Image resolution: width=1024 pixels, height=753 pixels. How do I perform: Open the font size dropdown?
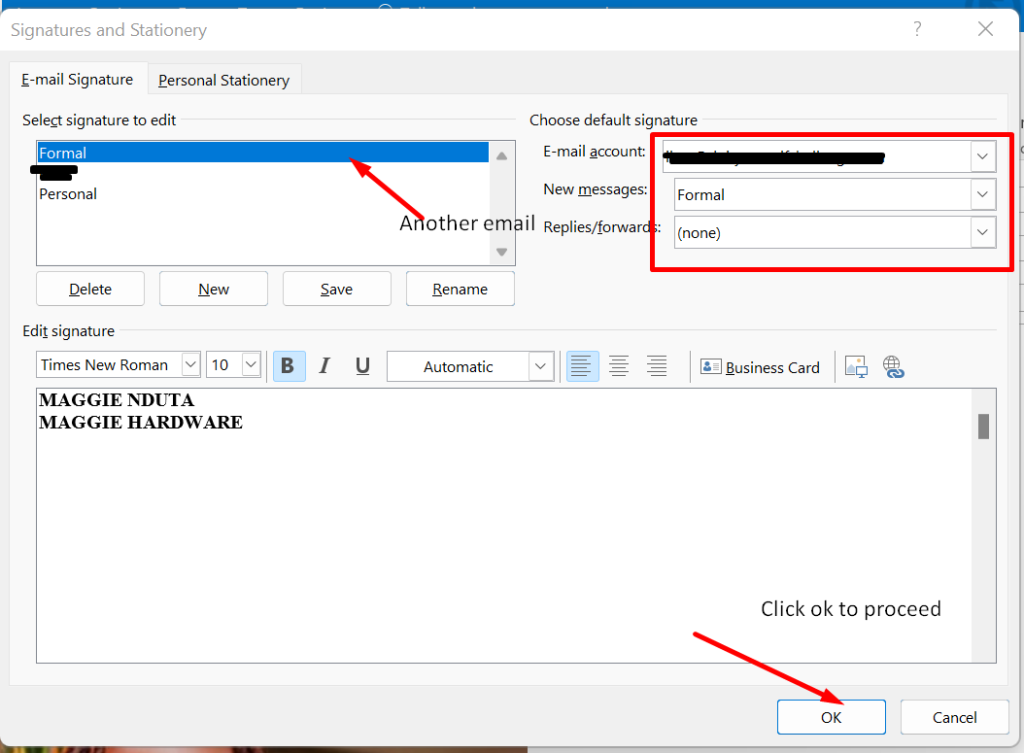251,365
